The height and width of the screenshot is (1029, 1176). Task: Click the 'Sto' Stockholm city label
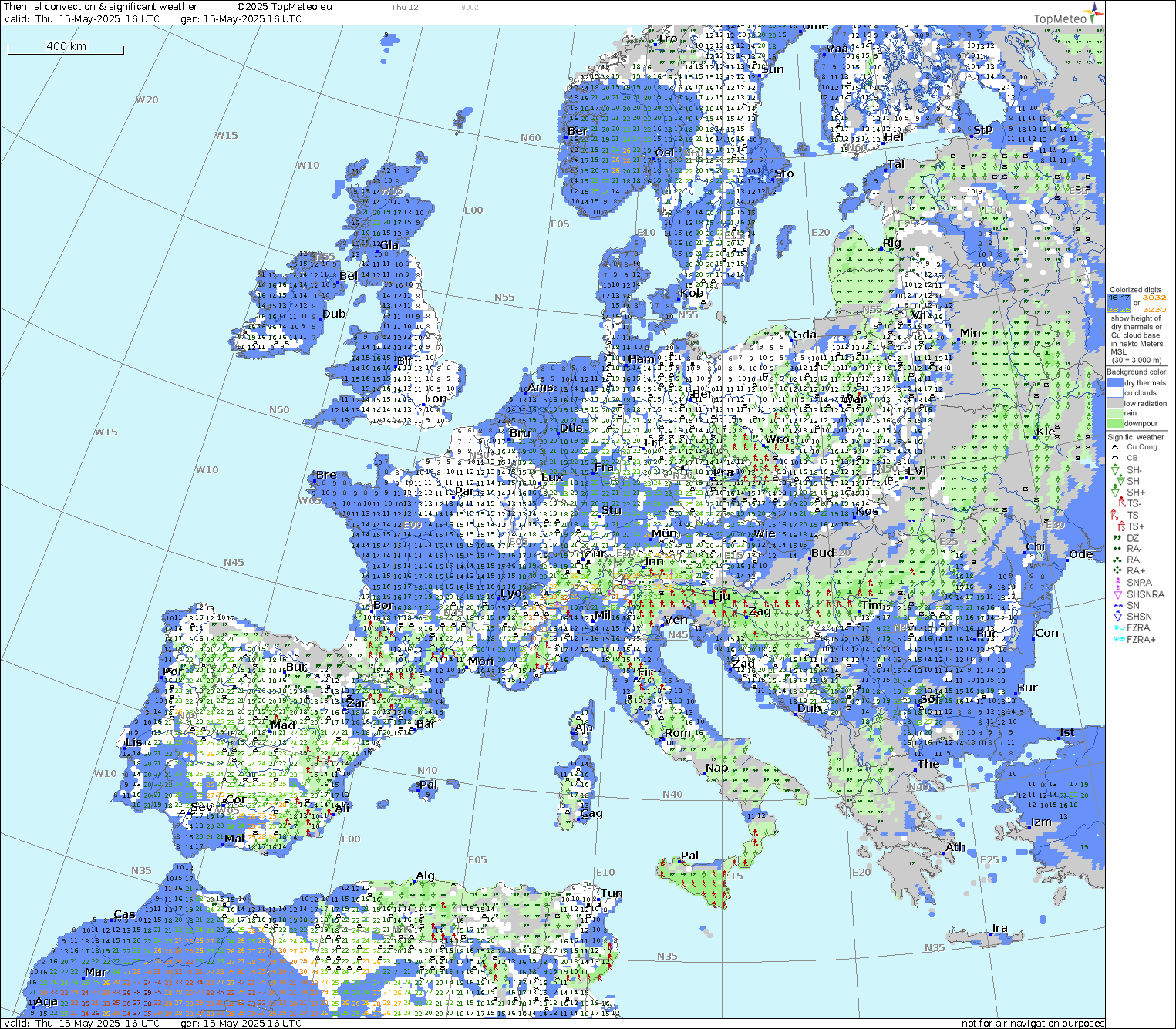(x=783, y=173)
